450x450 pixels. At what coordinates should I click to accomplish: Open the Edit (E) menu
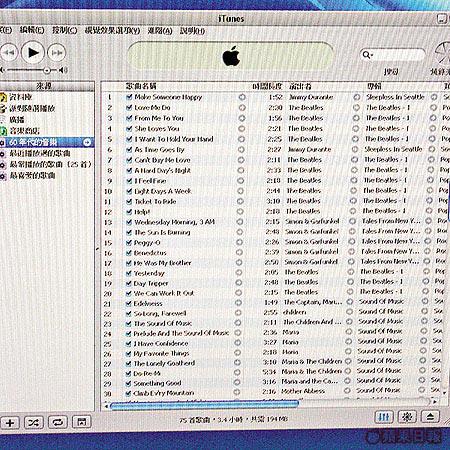pyautogui.click(x=32, y=30)
